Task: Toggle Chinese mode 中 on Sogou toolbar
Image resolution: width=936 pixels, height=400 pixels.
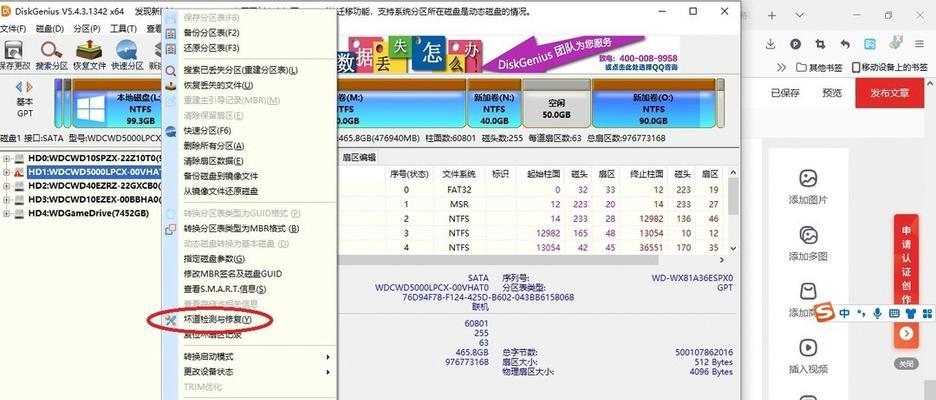Action: click(x=844, y=312)
